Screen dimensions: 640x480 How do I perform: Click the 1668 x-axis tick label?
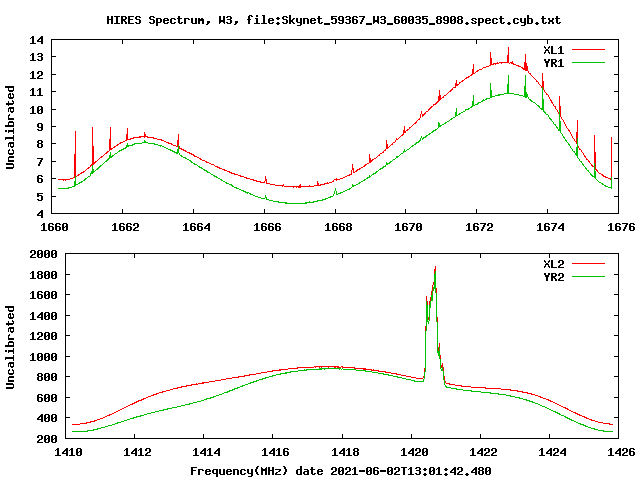pyautogui.click(x=338, y=227)
